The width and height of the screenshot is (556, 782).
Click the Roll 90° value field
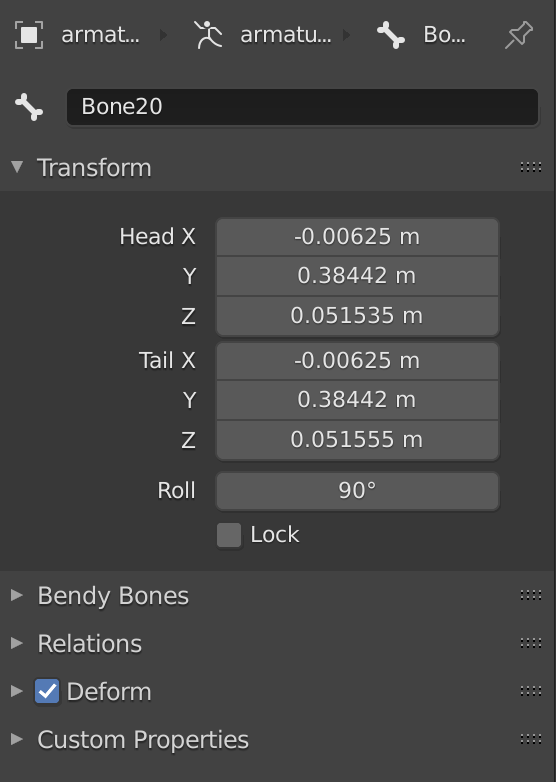pyautogui.click(x=358, y=491)
